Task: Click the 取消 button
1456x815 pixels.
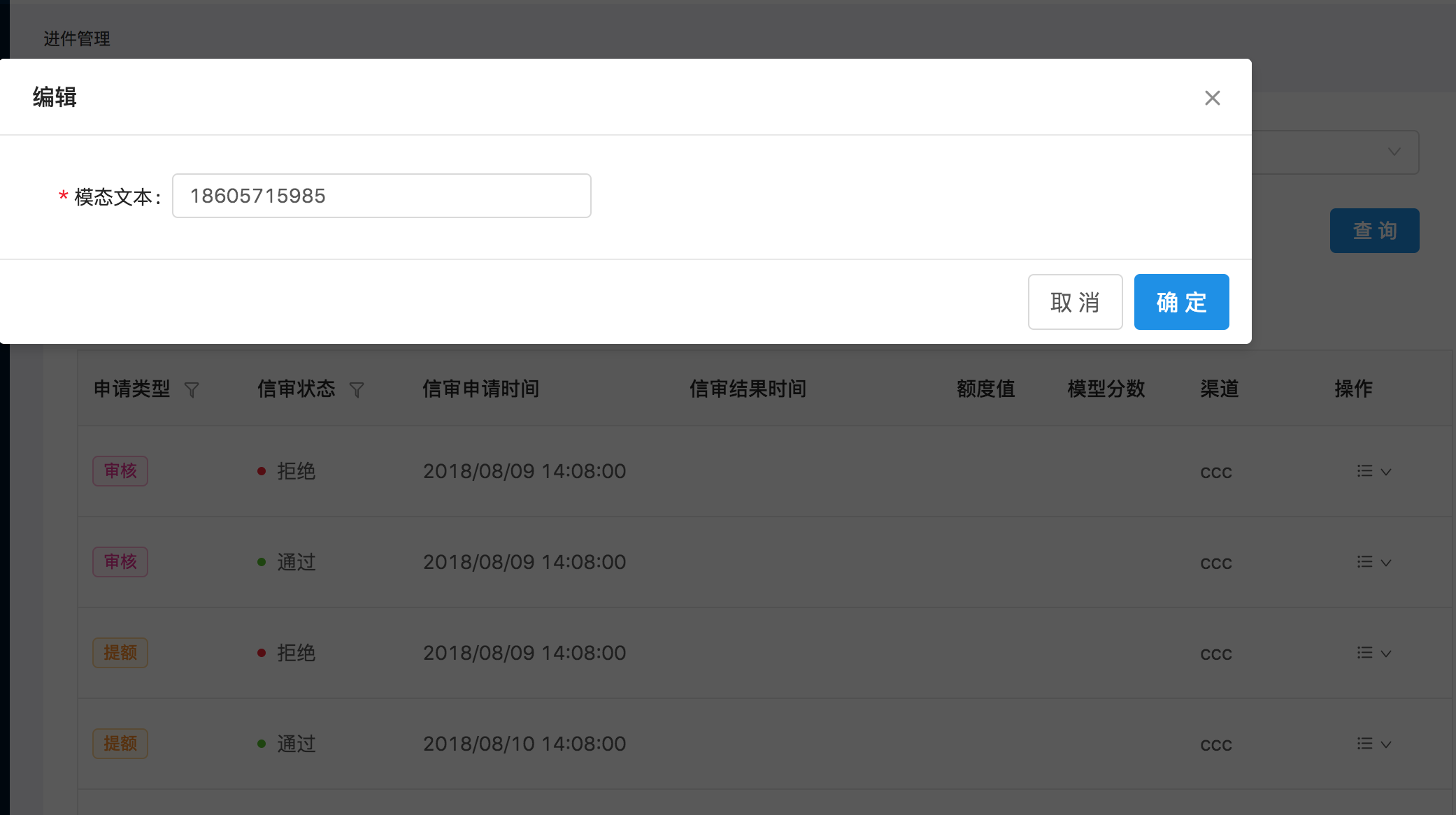Action: click(x=1075, y=302)
